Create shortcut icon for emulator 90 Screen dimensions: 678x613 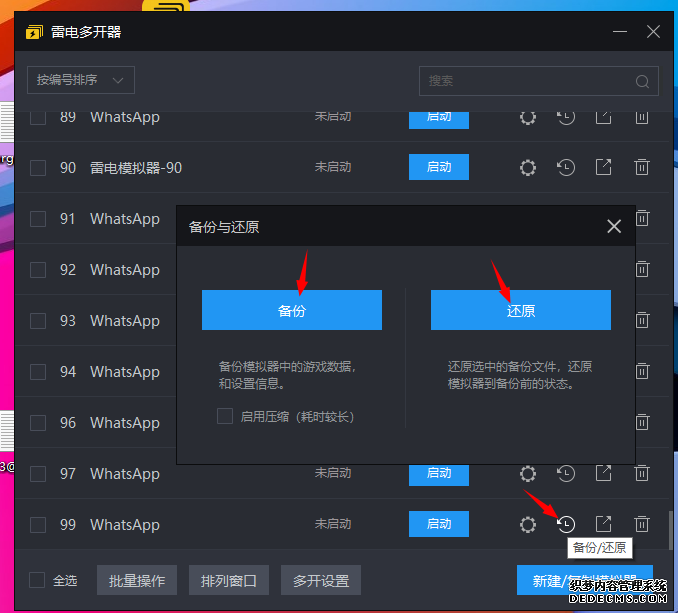coord(604,168)
